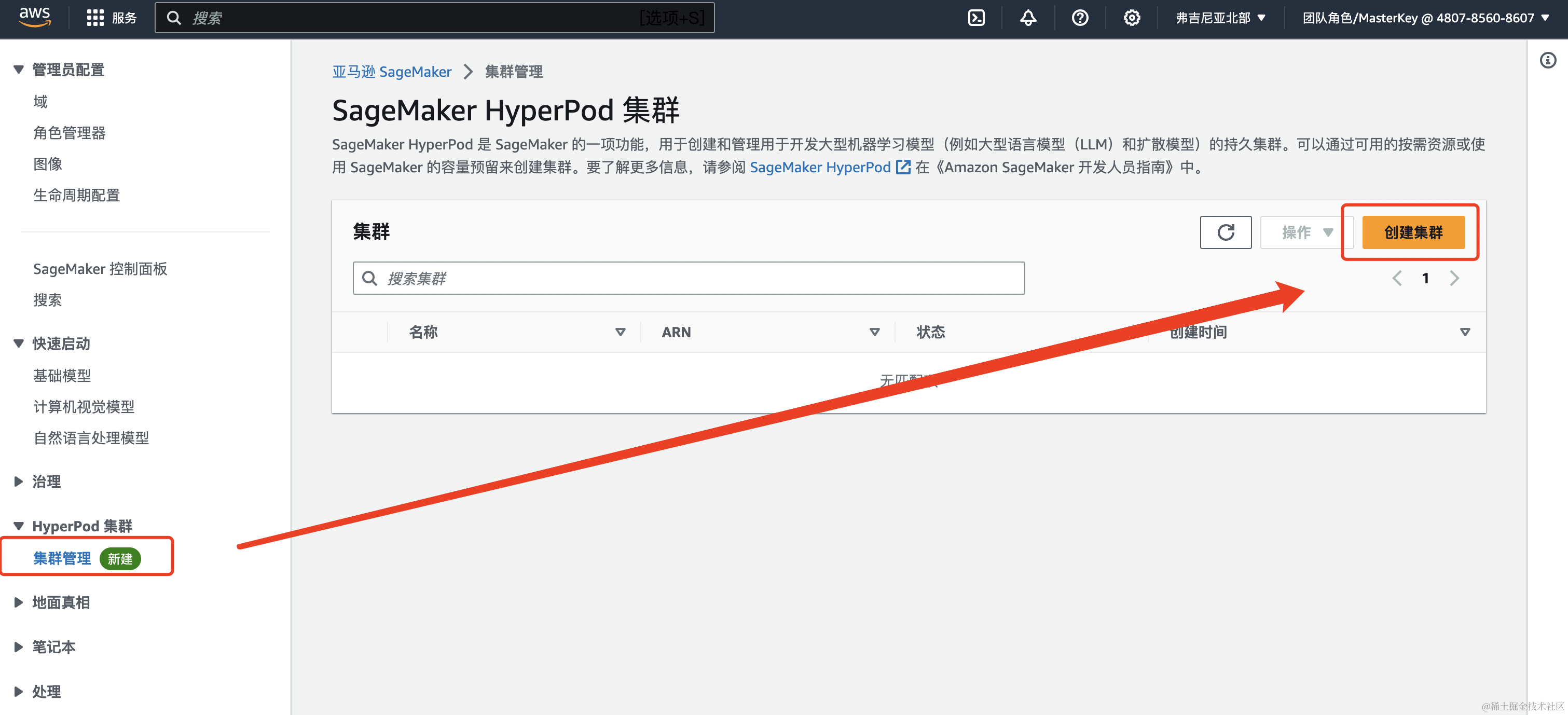Open the notifications bell icon
Image resolution: width=1568 pixels, height=715 pixels.
tap(1028, 18)
